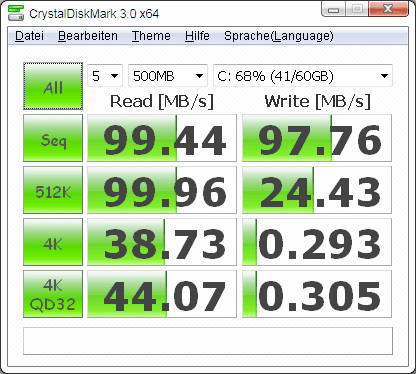416x374 pixels.
Task: Open the Sprache(Language) menu
Action: coord(279,36)
